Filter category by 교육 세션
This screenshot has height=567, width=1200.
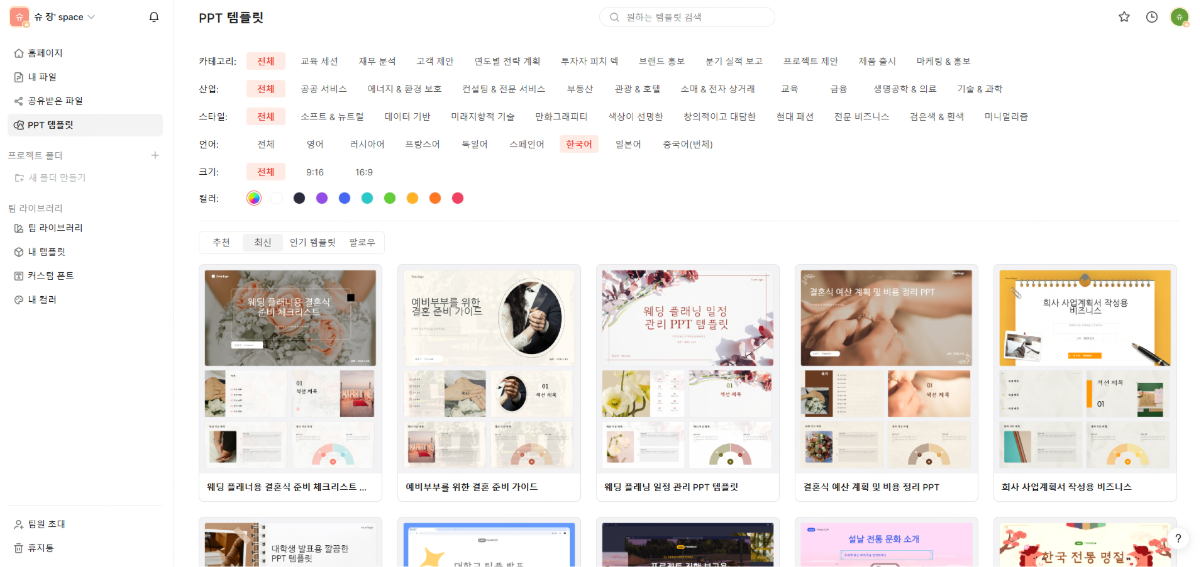coord(320,61)
